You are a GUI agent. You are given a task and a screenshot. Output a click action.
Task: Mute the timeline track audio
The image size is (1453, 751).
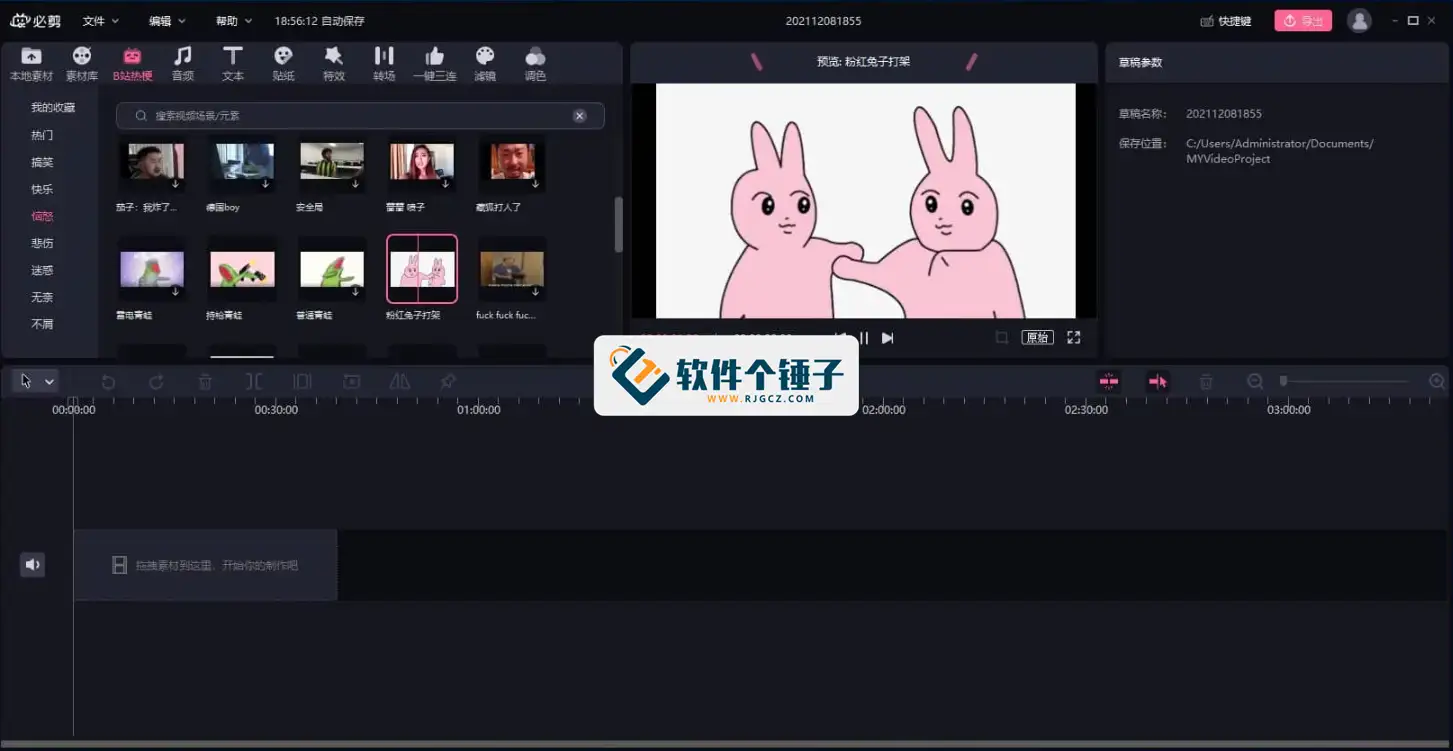click(32, 564)
